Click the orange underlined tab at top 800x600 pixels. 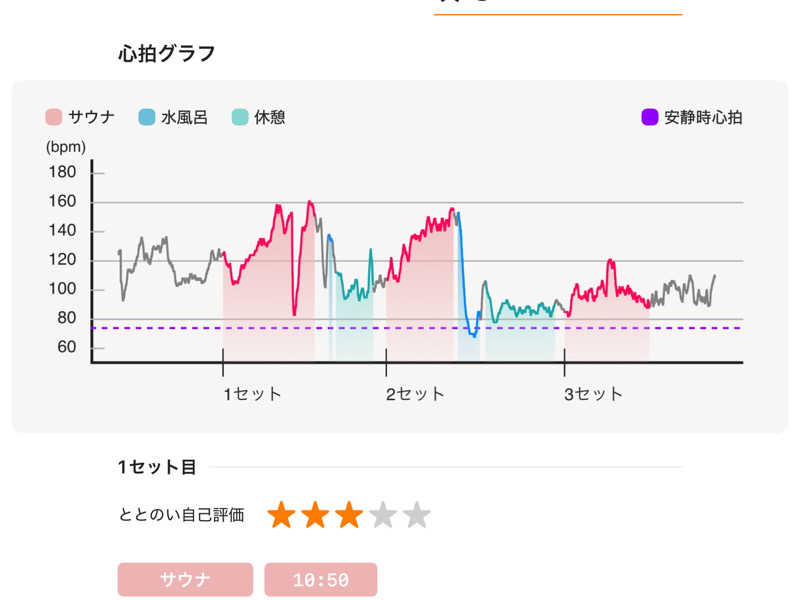[557, 8]
